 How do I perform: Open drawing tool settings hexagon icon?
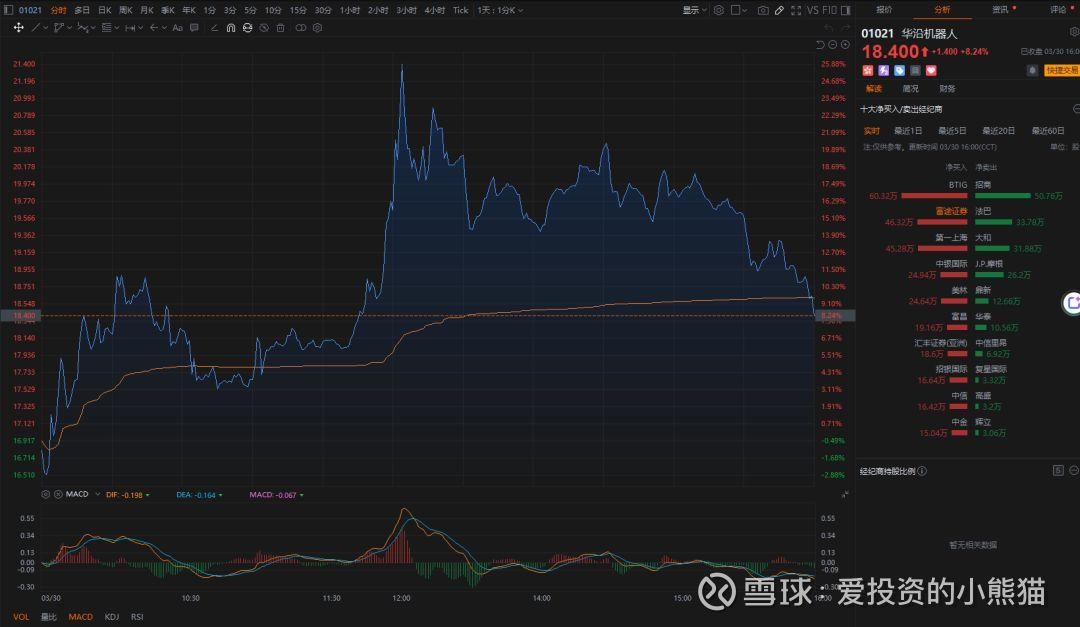tap(318, 28)
